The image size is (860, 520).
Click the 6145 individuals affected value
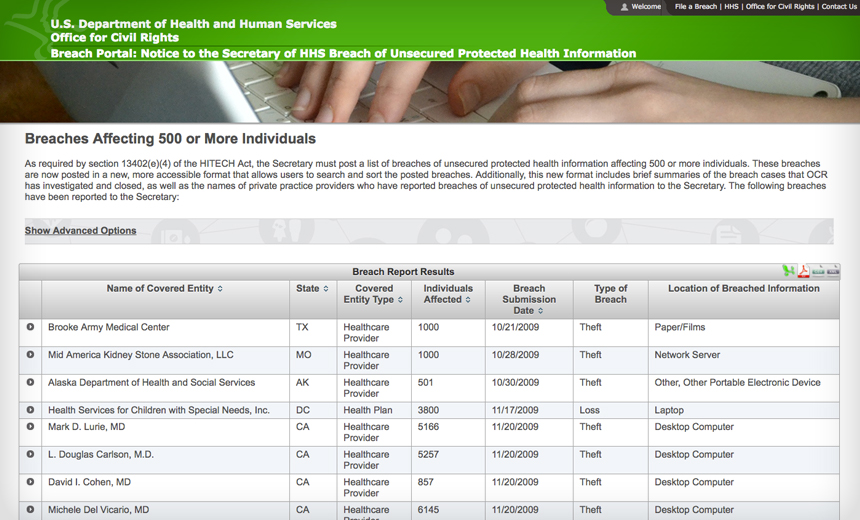[428, 510]
